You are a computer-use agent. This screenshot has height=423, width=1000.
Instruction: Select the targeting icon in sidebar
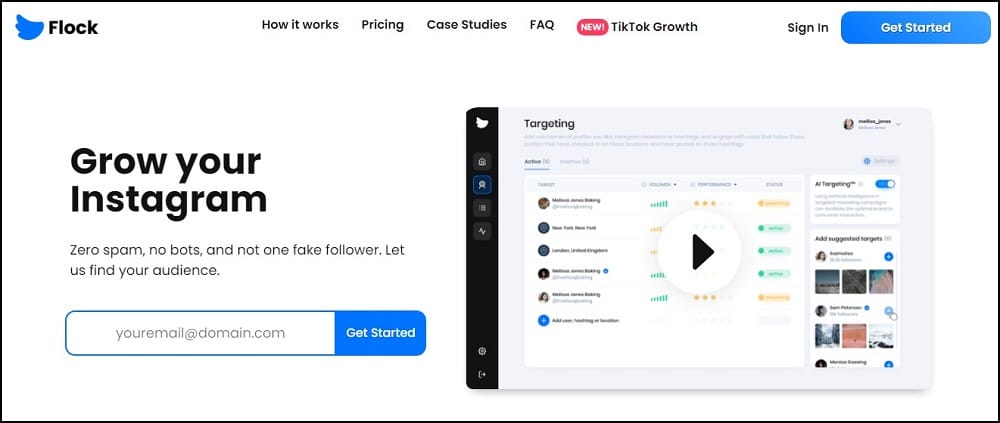[482, 185]
